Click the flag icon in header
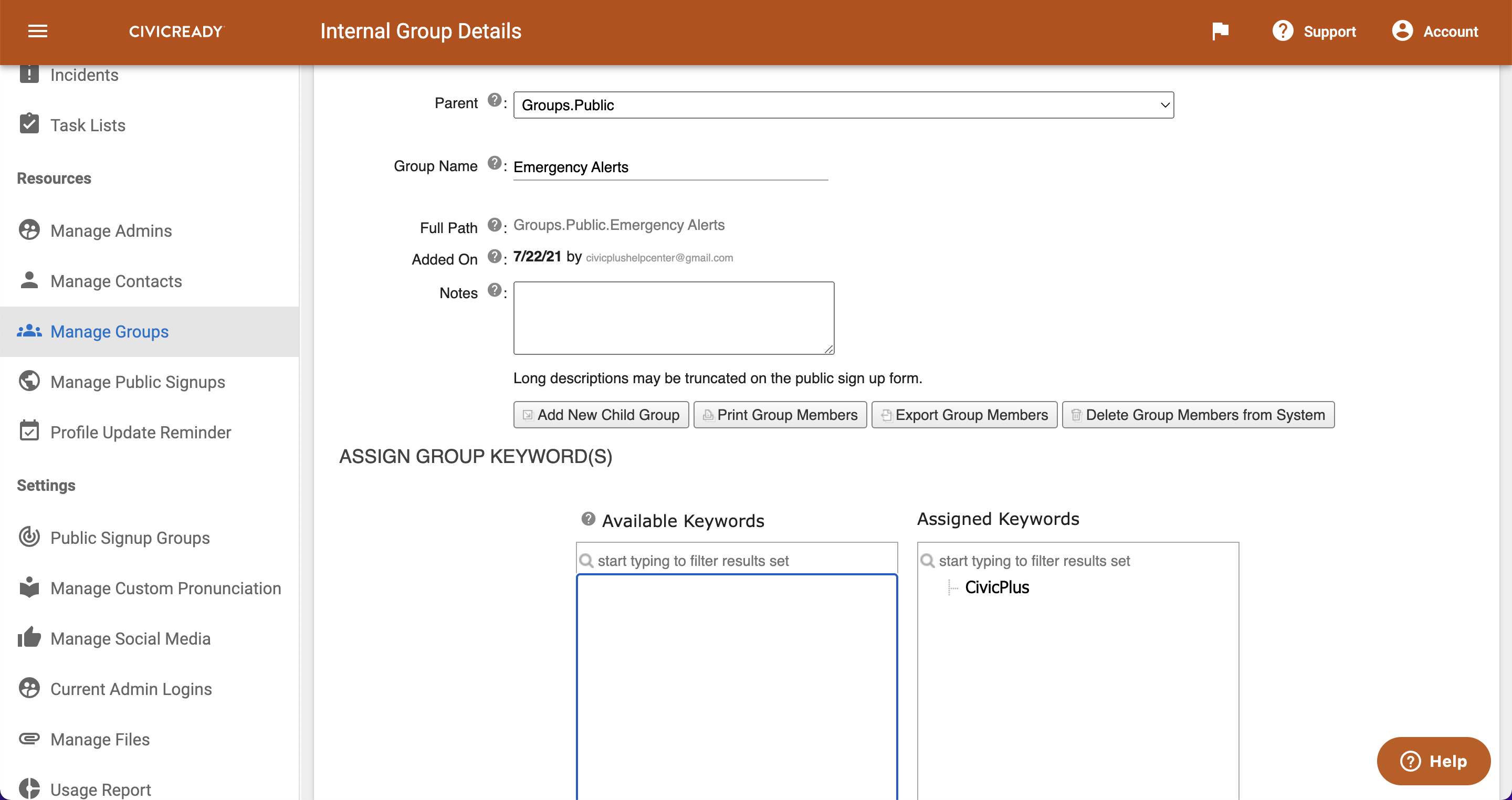This screenshot has width=1512, height=800. pyautogui.click(x=1220, y=31)
